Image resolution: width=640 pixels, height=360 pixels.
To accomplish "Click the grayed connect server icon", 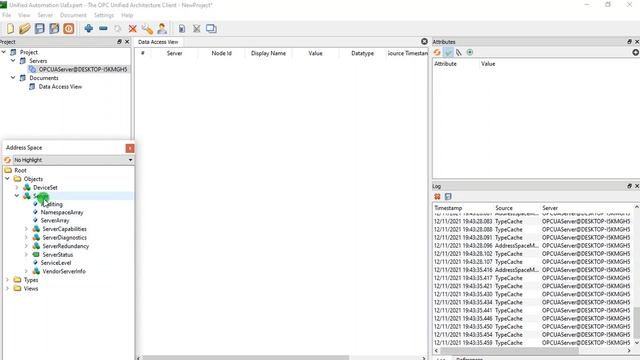I will click(118, 29).
